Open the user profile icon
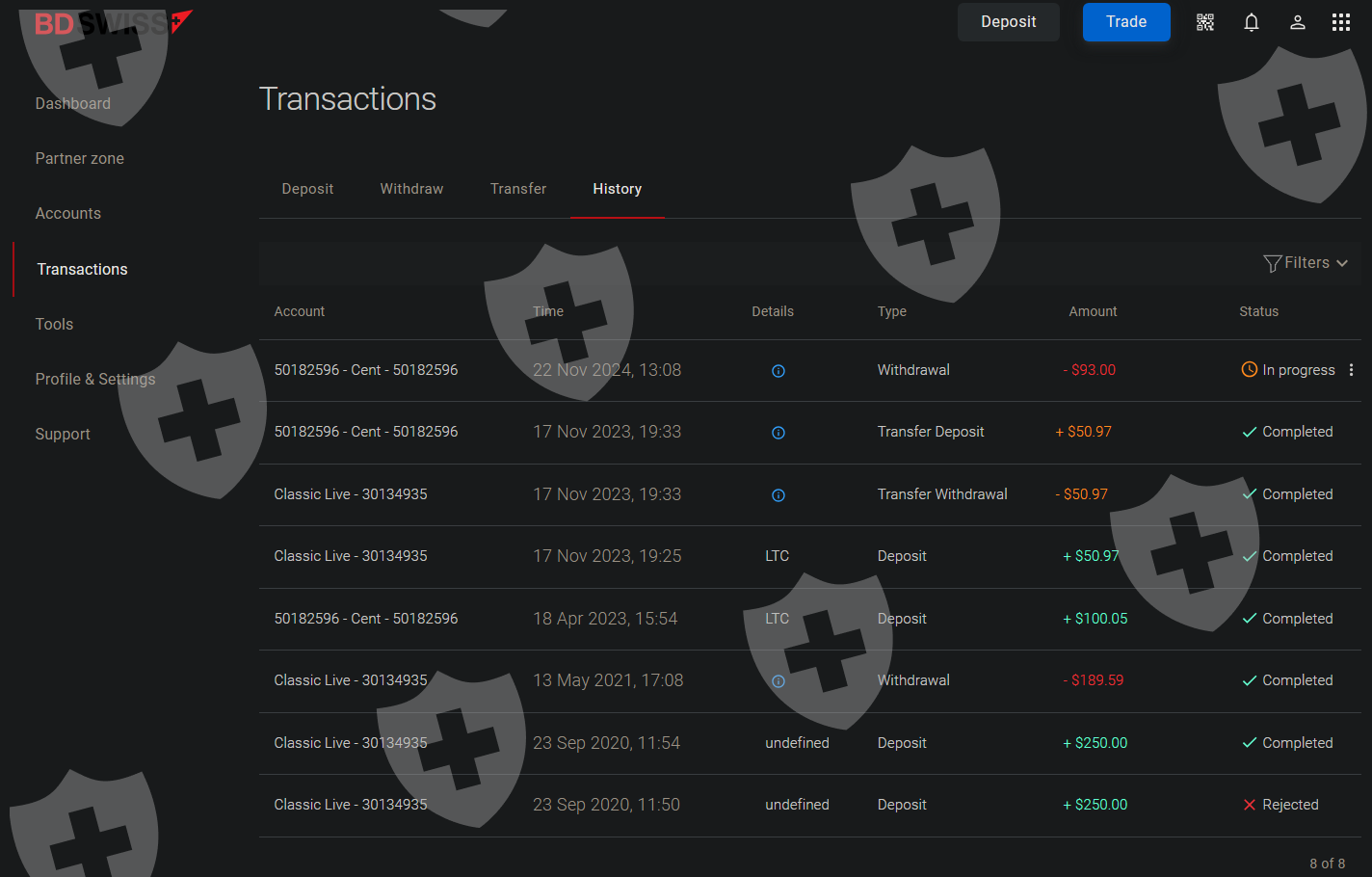 pyautogui.click(x=1297, y=22)
